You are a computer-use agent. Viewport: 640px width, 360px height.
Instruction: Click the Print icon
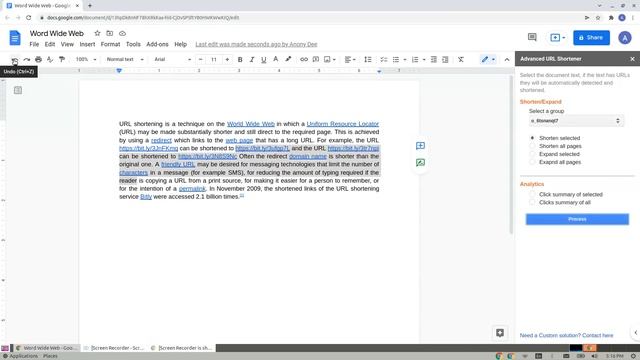tap(38, 60)
